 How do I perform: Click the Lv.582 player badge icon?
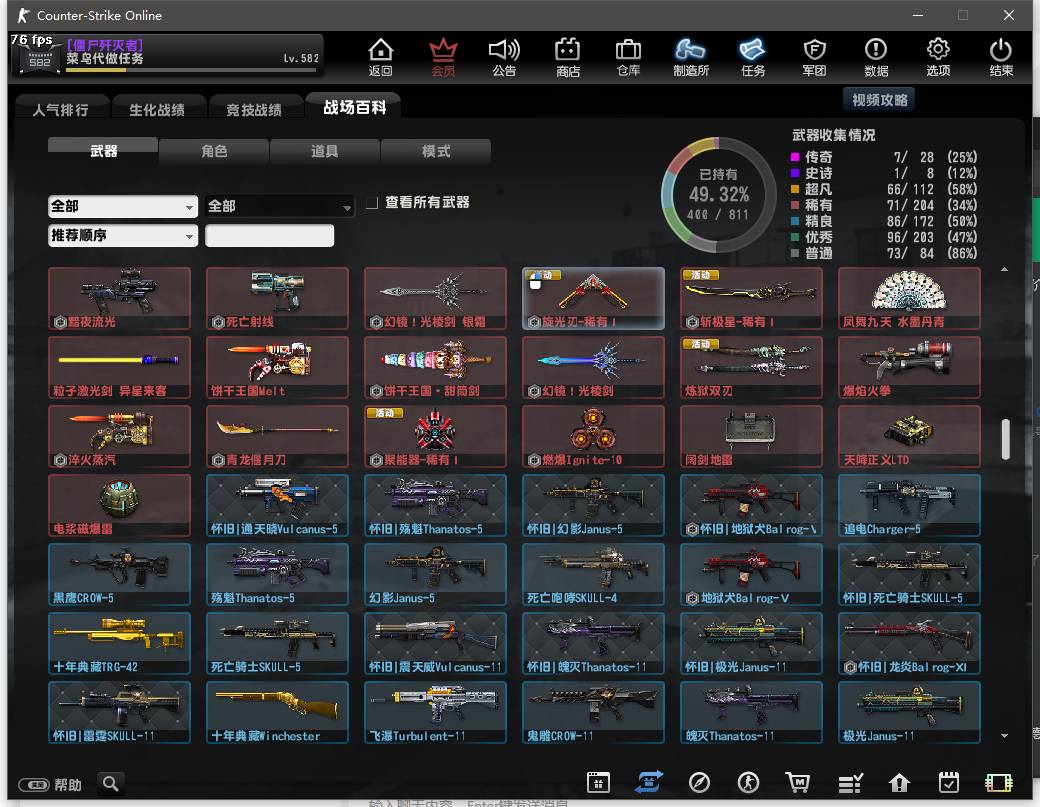(x=39, y=58)
